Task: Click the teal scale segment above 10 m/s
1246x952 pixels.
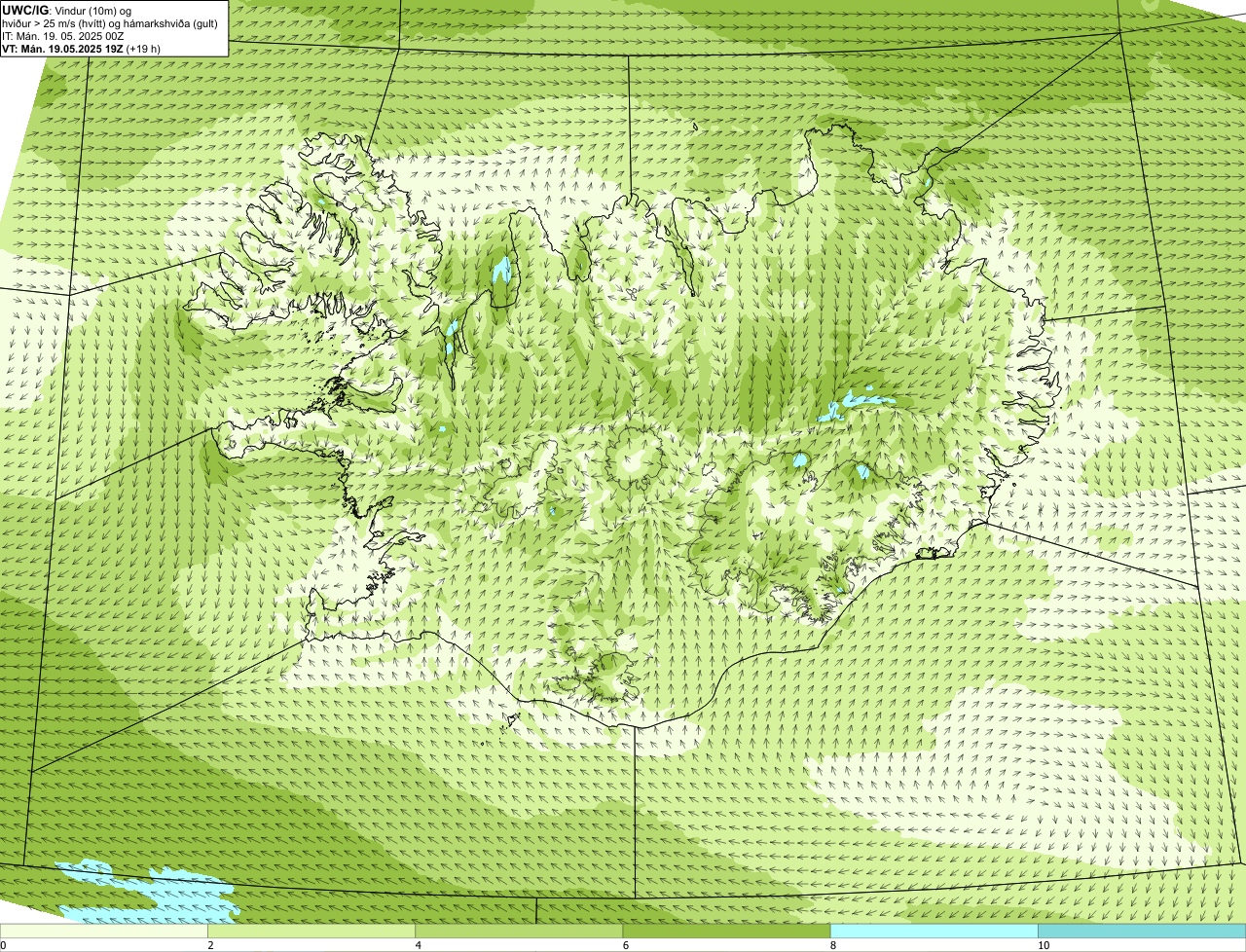Action: [1142, 932]
